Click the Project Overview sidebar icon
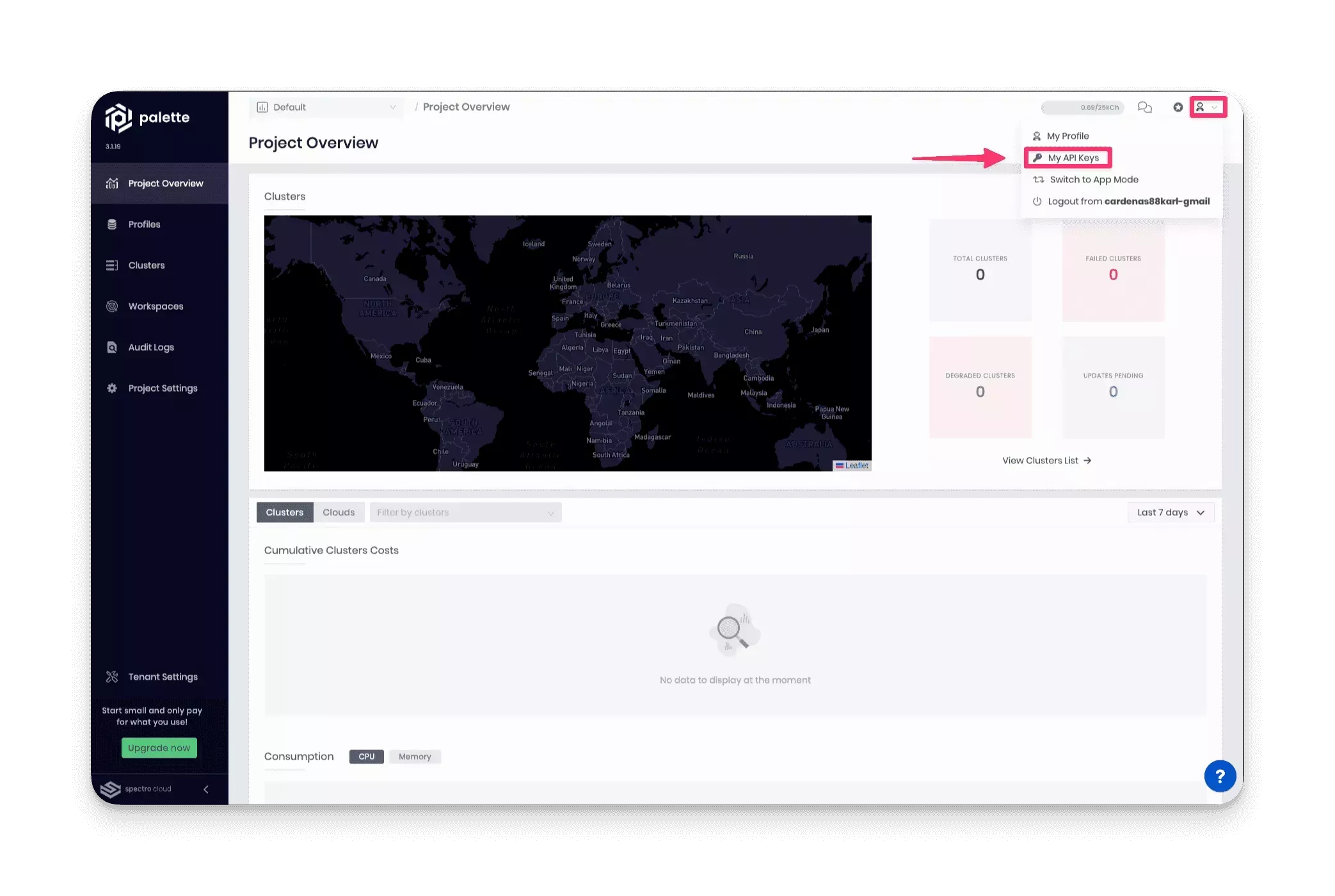 (x=112, y=183)
